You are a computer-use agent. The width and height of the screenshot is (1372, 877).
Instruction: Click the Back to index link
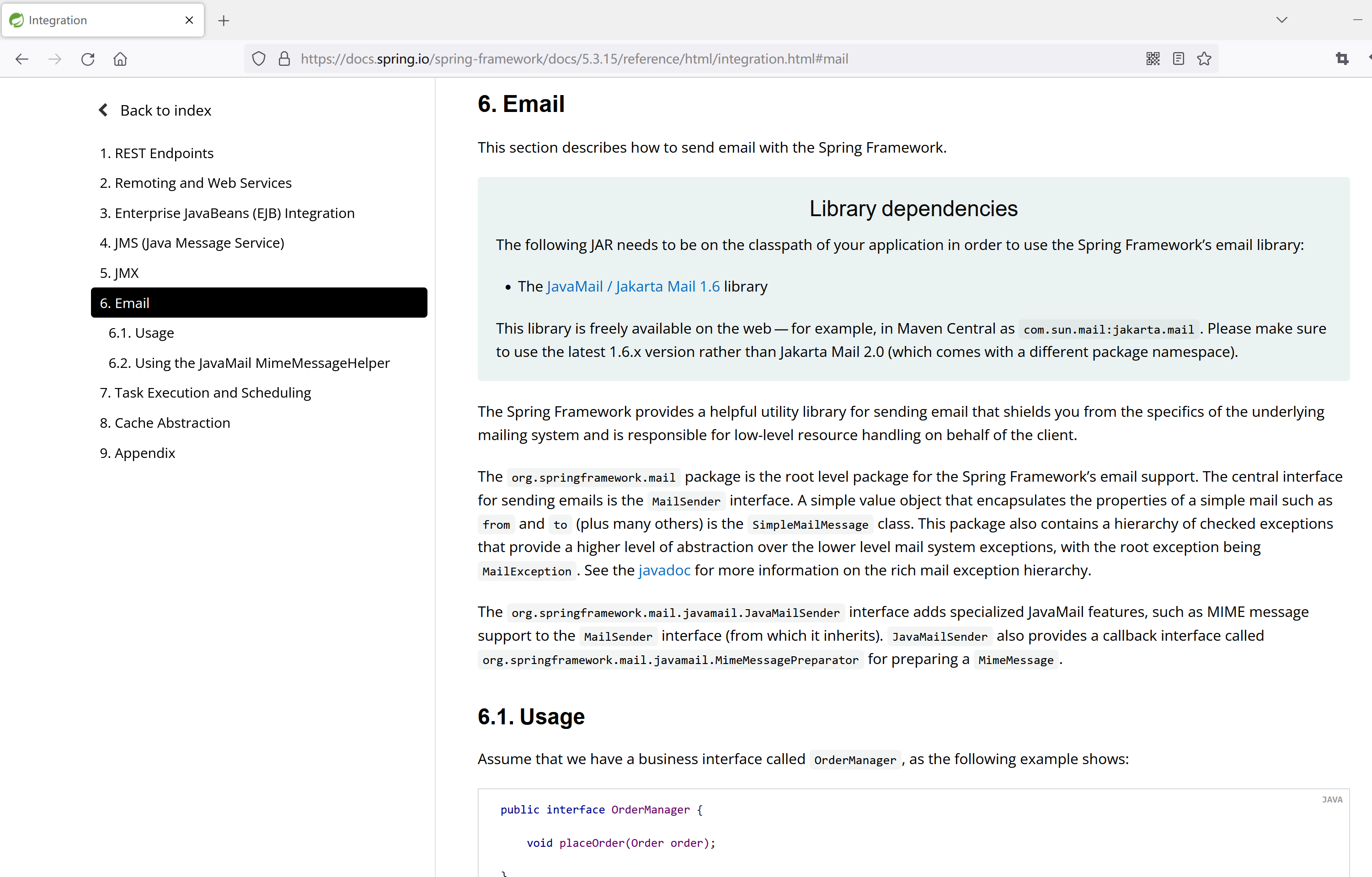pos(166,110)
